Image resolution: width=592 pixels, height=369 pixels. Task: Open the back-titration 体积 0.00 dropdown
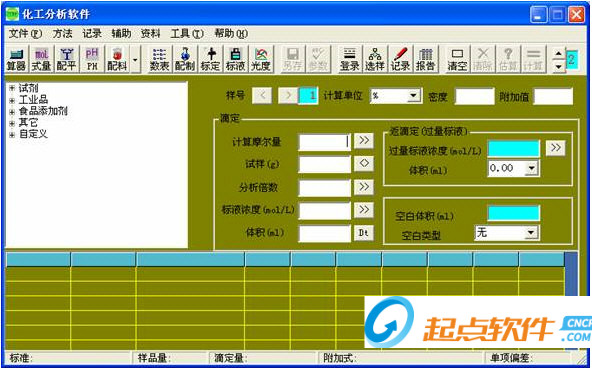pyautogui.click(x=532, y=168)
